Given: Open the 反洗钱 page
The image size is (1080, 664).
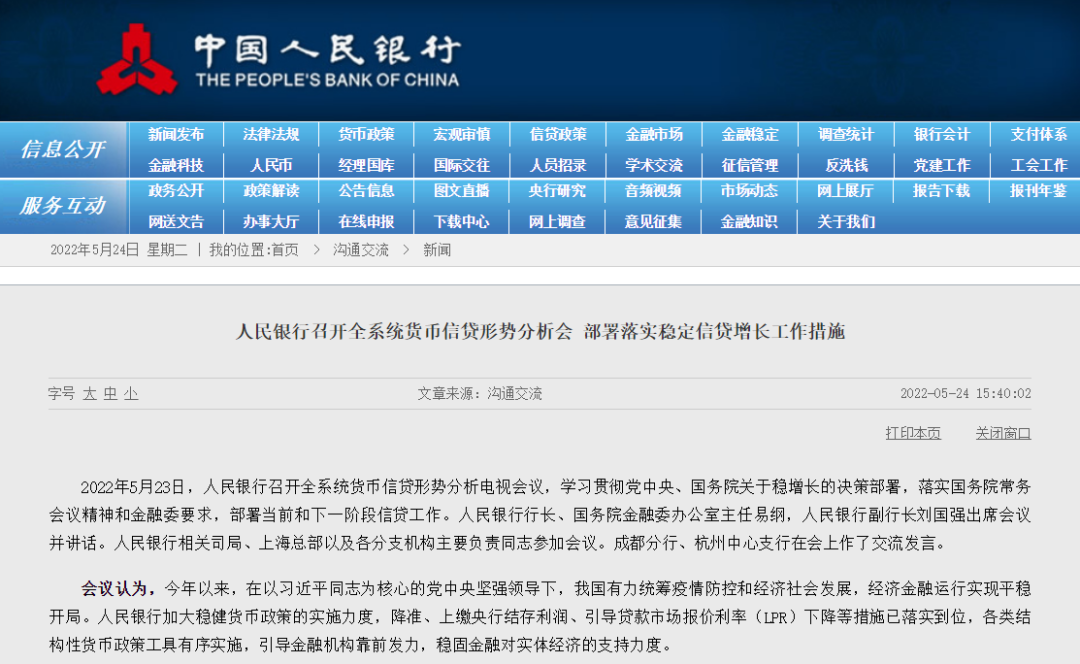Looking at the screenshot, I should (x=846, y=164).
